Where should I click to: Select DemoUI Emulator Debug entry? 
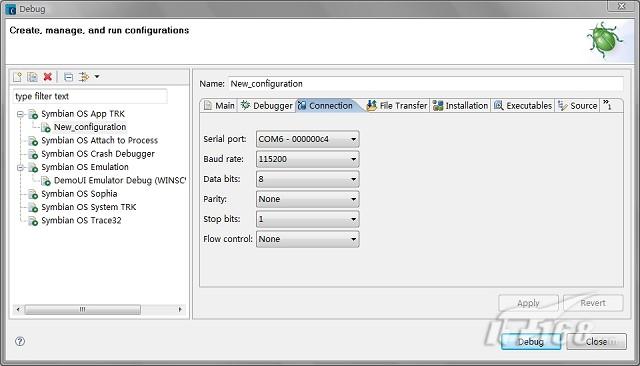[x=120, y=181]
